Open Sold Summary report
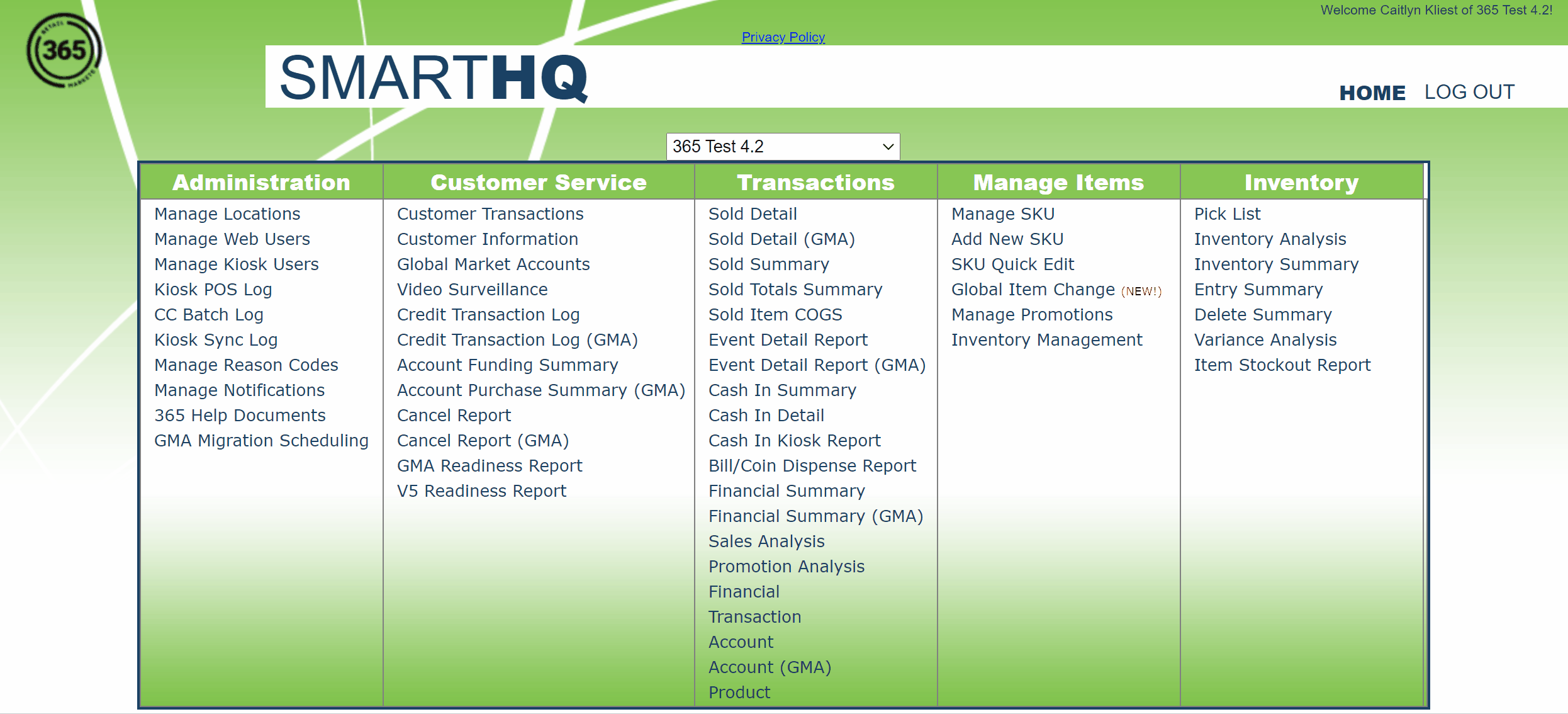1568x714 pixels. pos(768,264)
